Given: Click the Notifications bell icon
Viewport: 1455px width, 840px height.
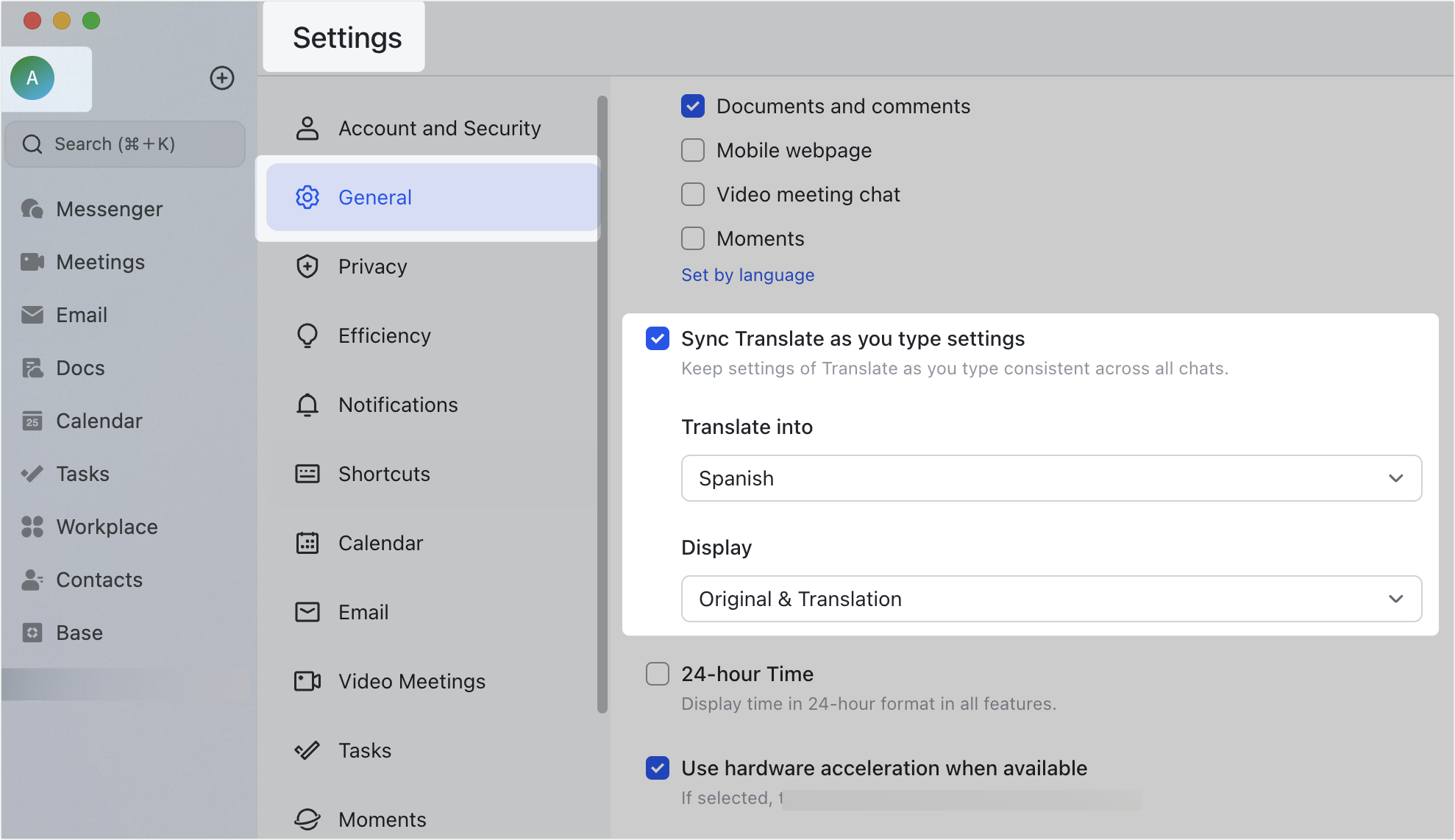Looking at the screenshot, I should tap(307, 405).
